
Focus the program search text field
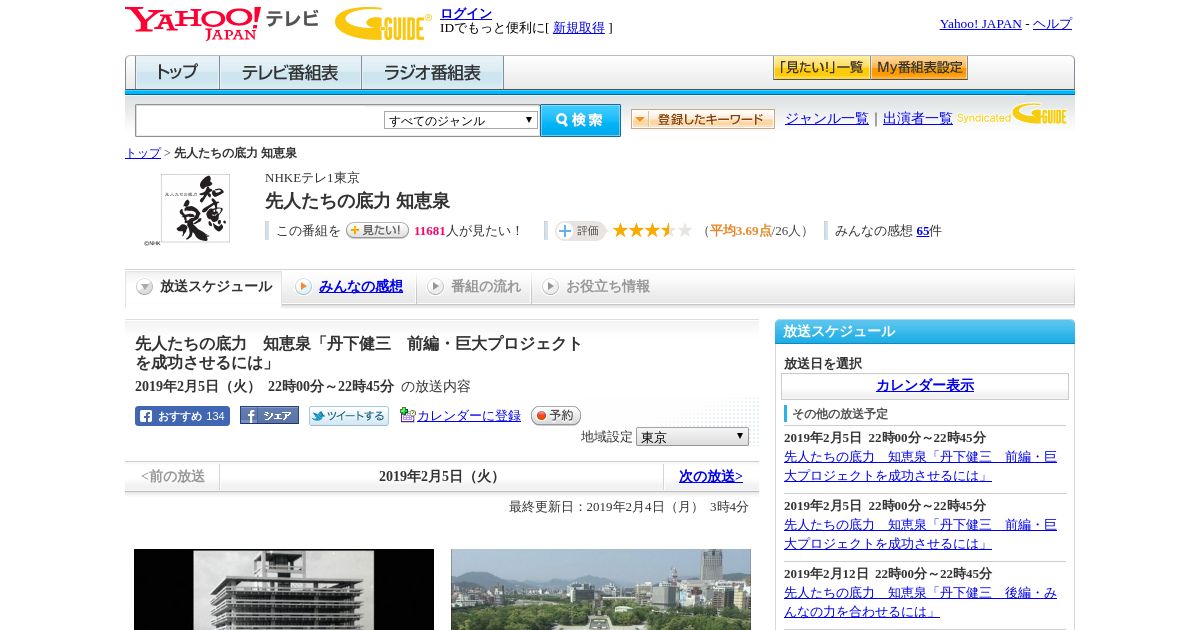click(260, 120)
